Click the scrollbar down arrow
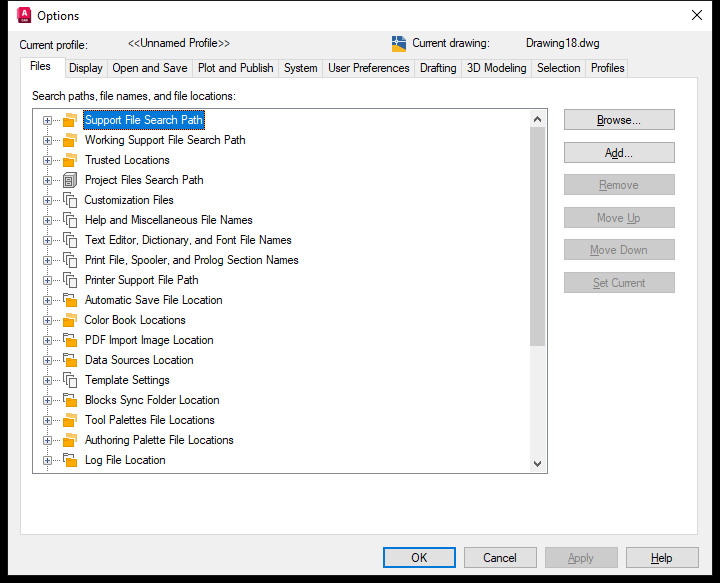 [537, 464]
